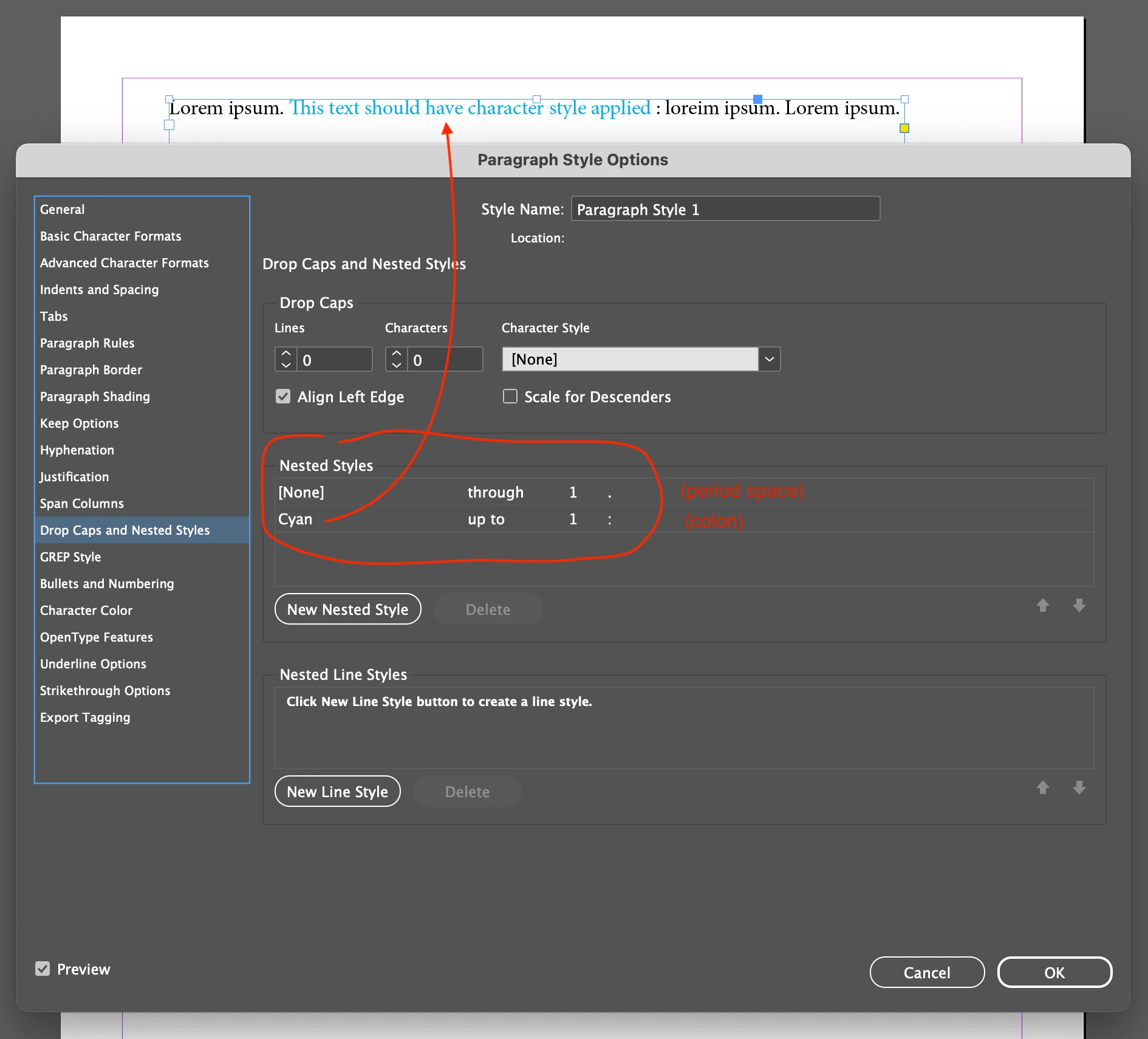This screenshot has width=1148, height=1039.
Task: Click the yellow text frame handle
Action: 904,128
